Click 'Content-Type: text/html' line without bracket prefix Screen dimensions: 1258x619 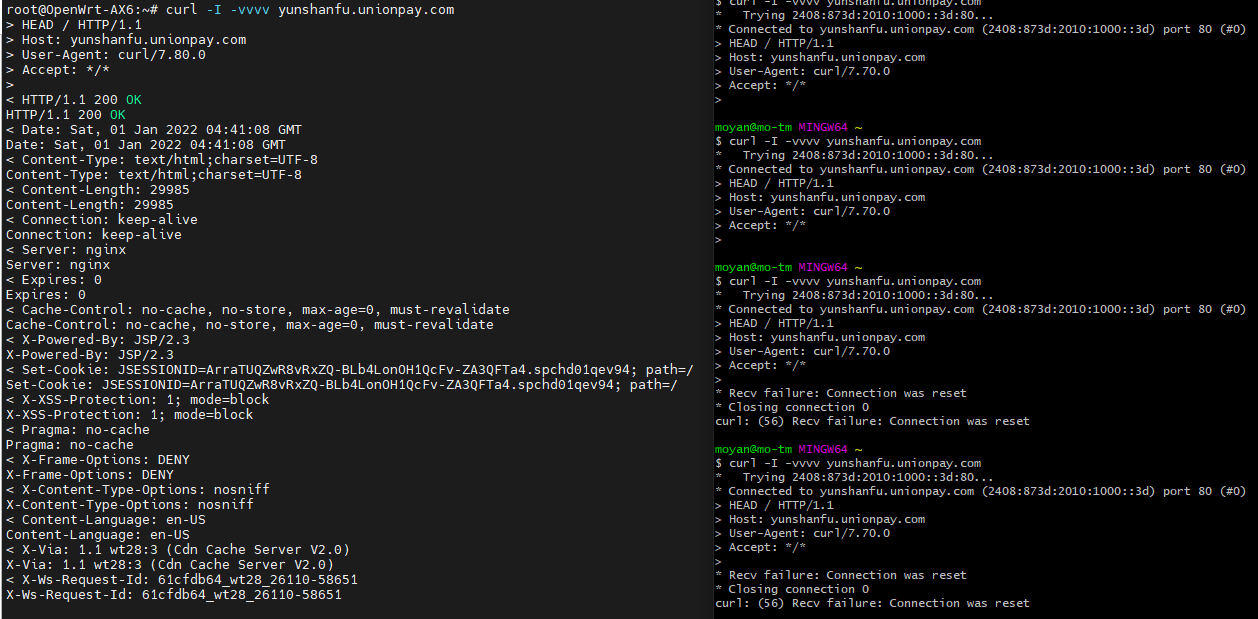153,175
